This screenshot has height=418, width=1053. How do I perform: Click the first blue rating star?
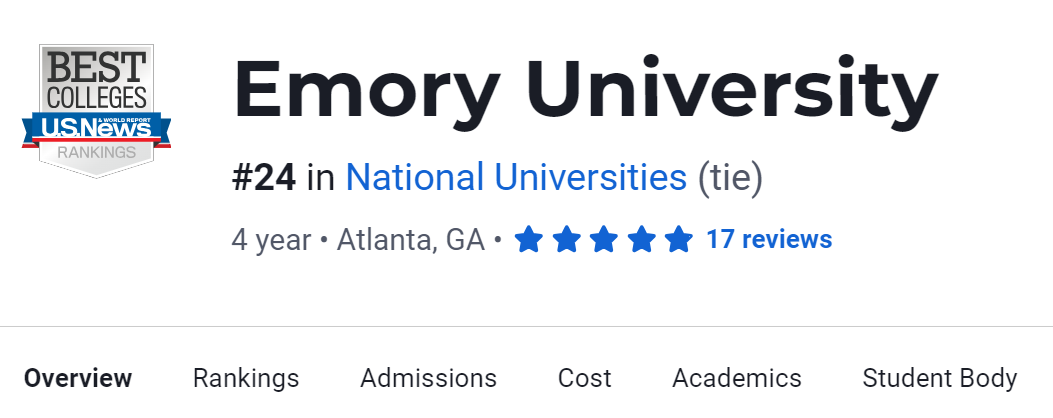529,240
